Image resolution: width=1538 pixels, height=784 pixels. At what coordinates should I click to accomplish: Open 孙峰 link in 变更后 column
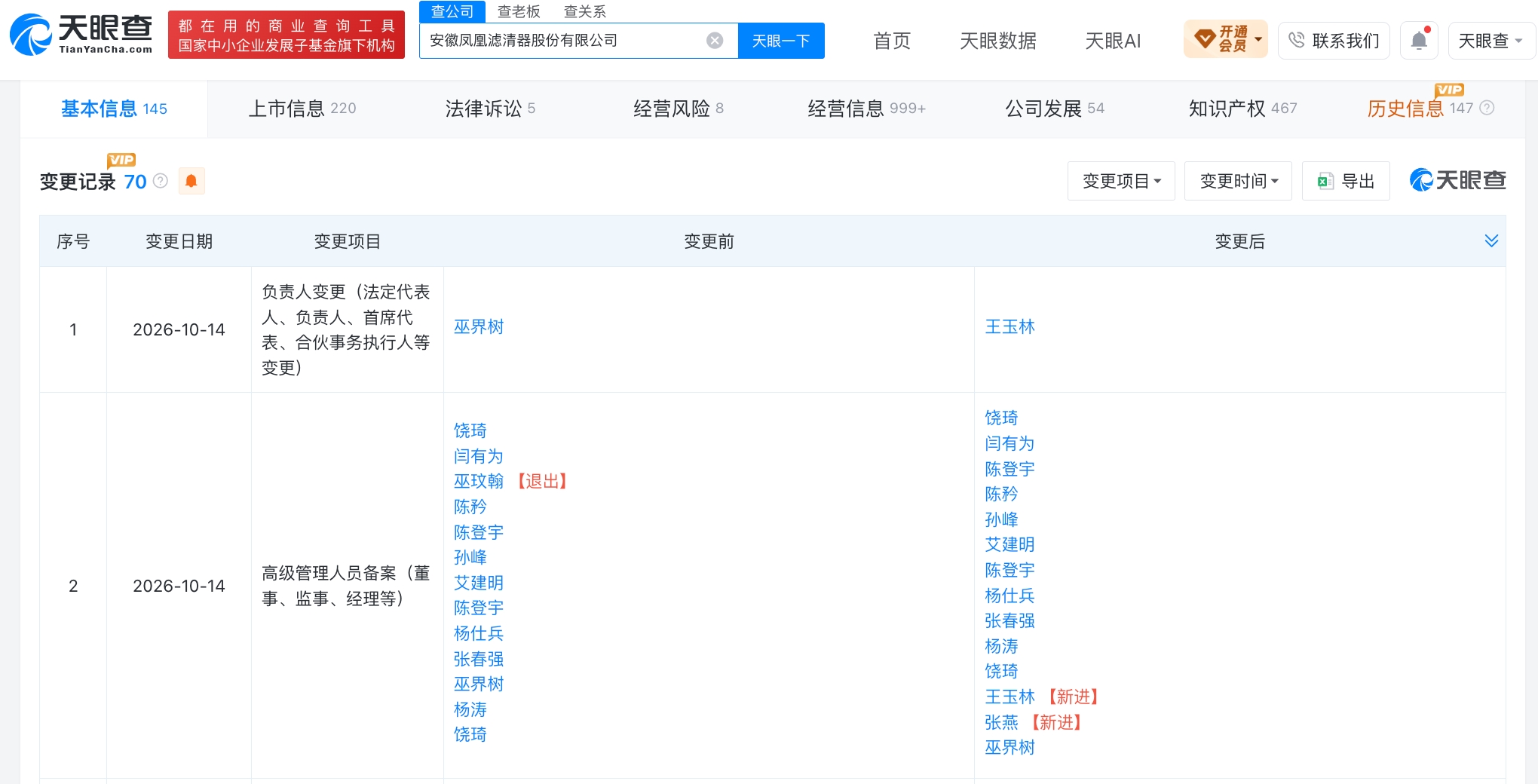pyautogui.click(x=1001, y=519)
